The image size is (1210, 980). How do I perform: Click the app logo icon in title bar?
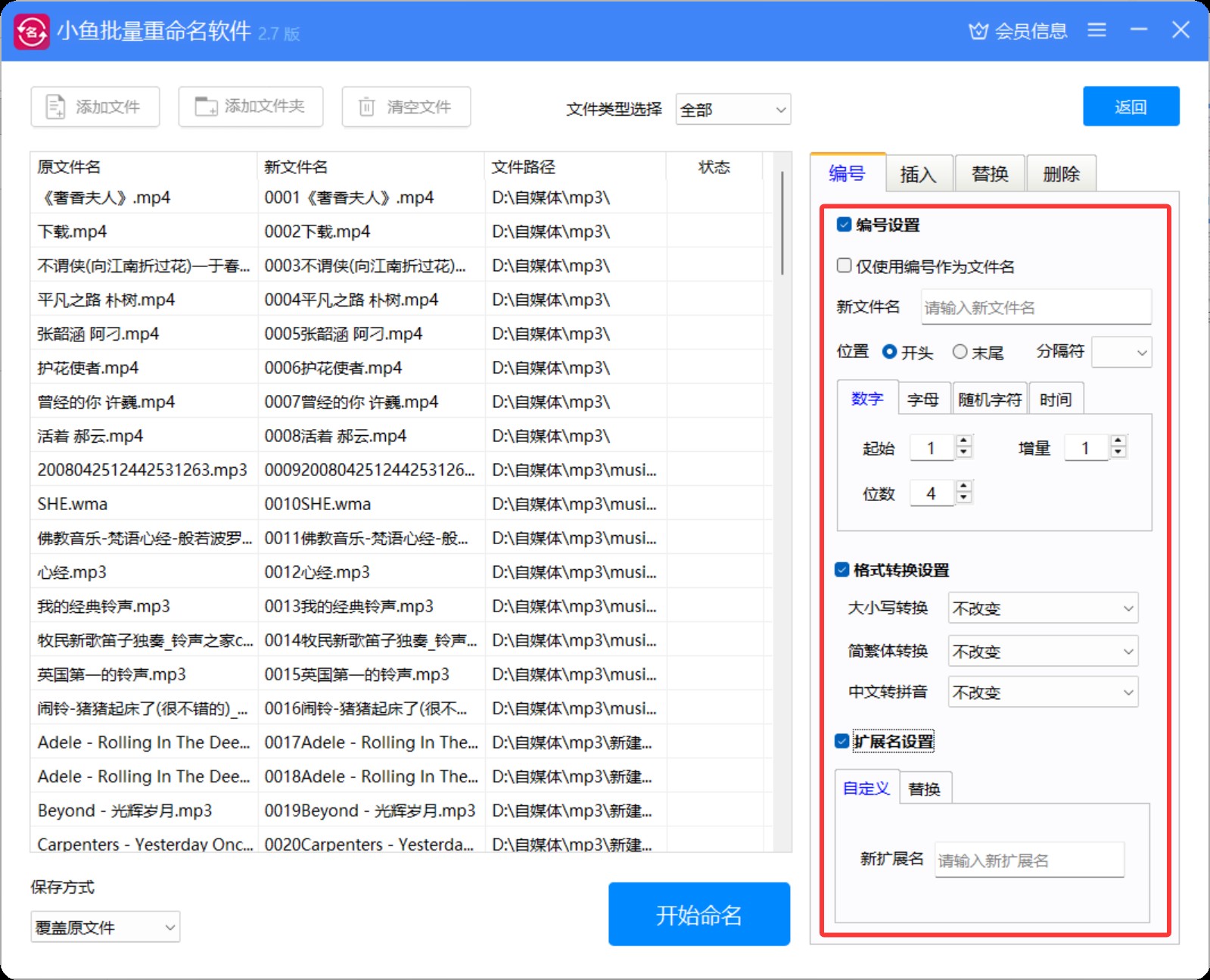click(32, 32)
